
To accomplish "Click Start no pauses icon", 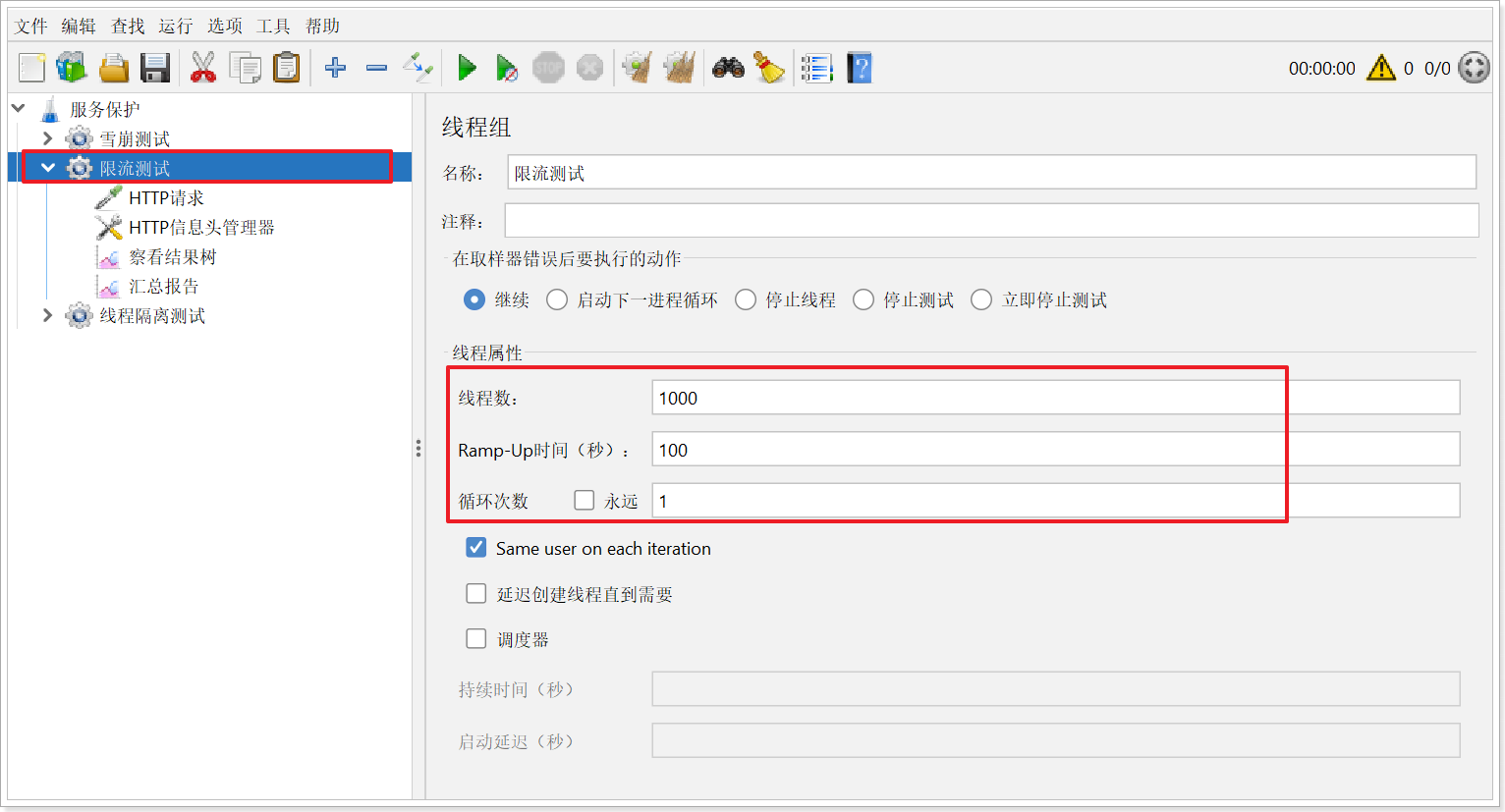I will click(x=507, y=68).
